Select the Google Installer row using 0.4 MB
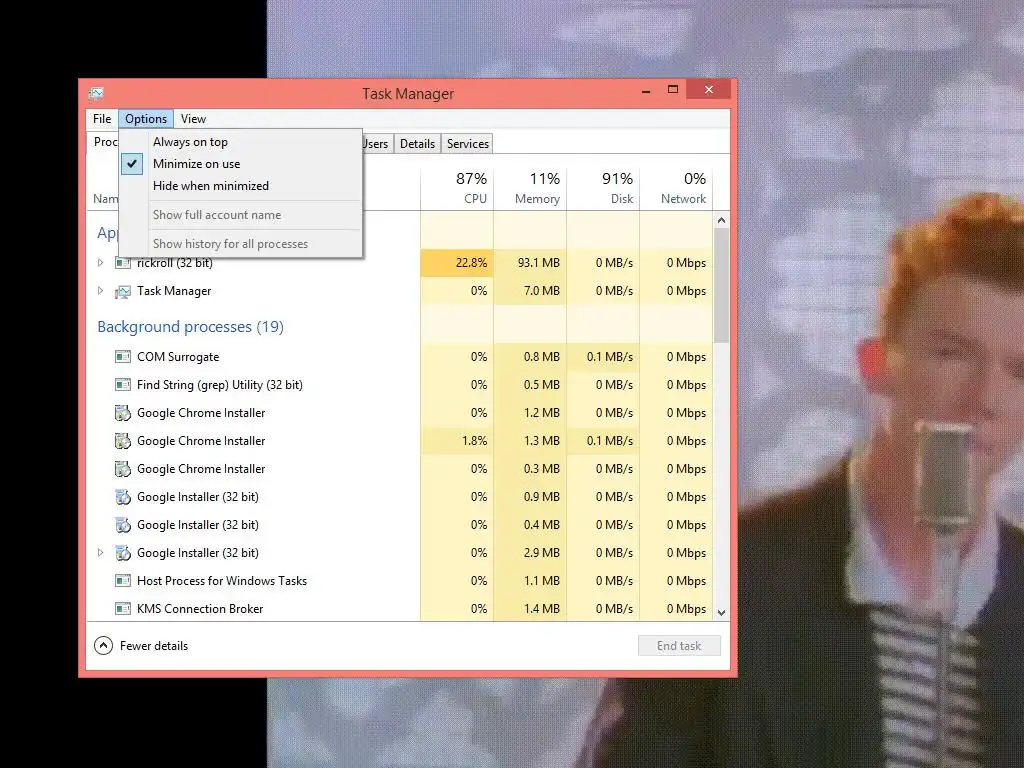This screenshot has width=1024, height=768. tap(400, 525)
